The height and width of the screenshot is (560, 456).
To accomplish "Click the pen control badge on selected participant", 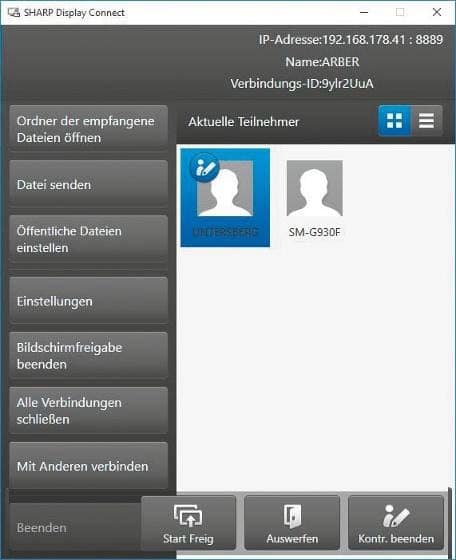I will click(204, 168).
